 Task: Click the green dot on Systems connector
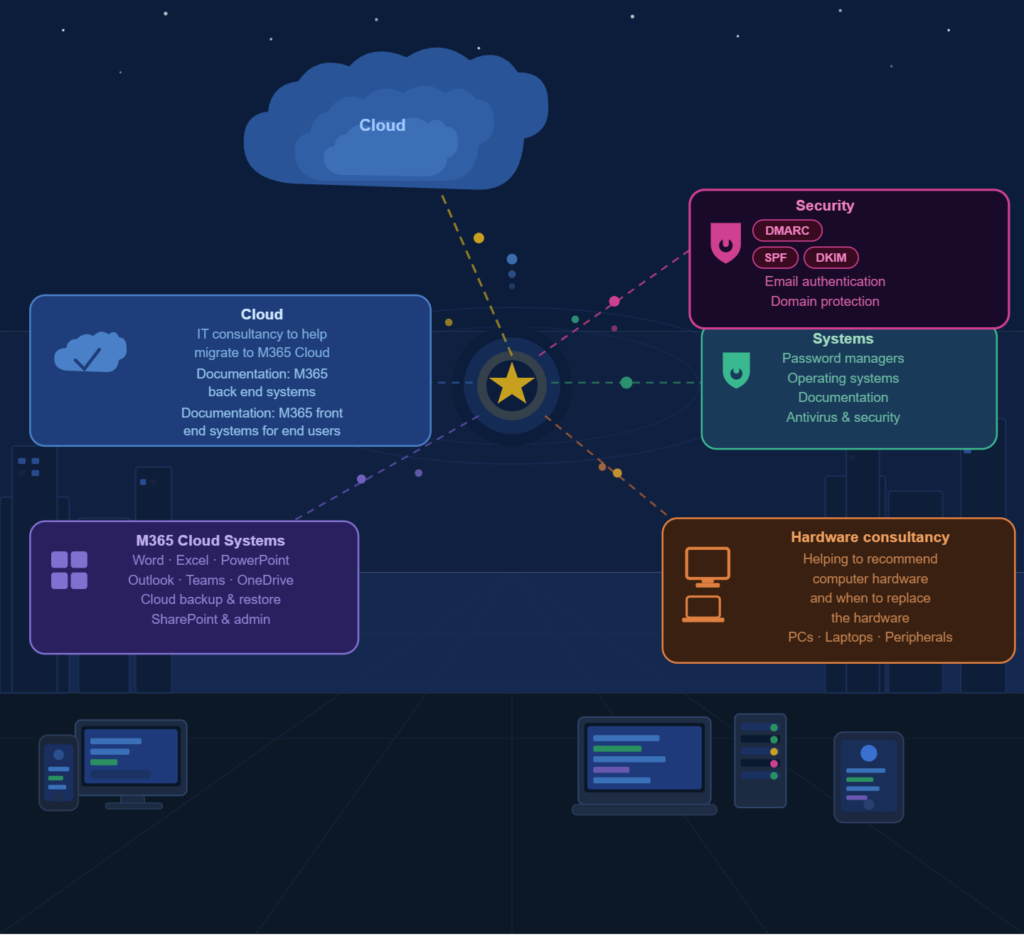[x=626, y=383]
